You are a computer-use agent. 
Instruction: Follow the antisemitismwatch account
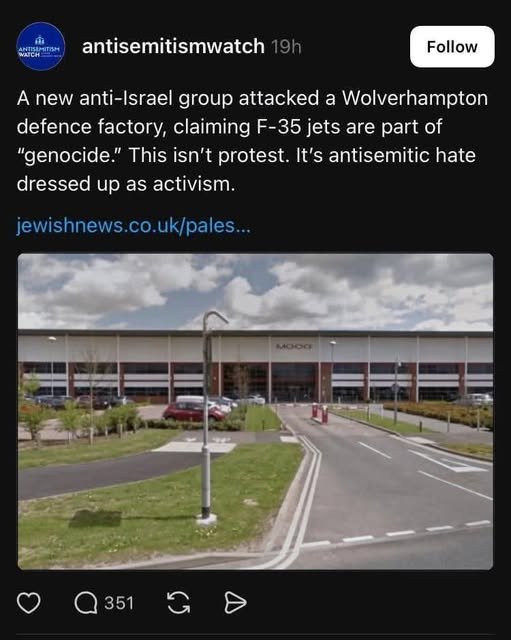[x=452, y=47]
